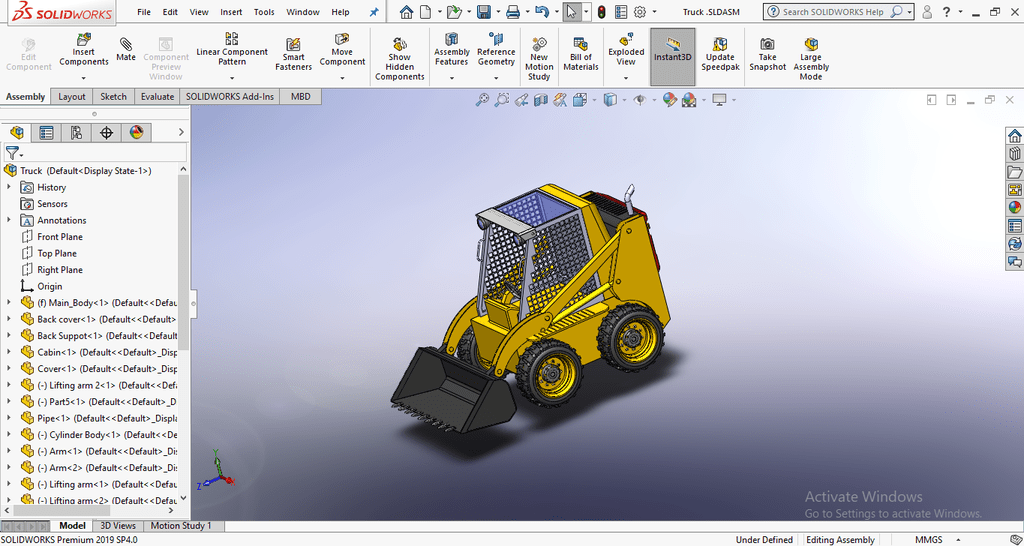Select Move Component tool

(x=342, y=50)
